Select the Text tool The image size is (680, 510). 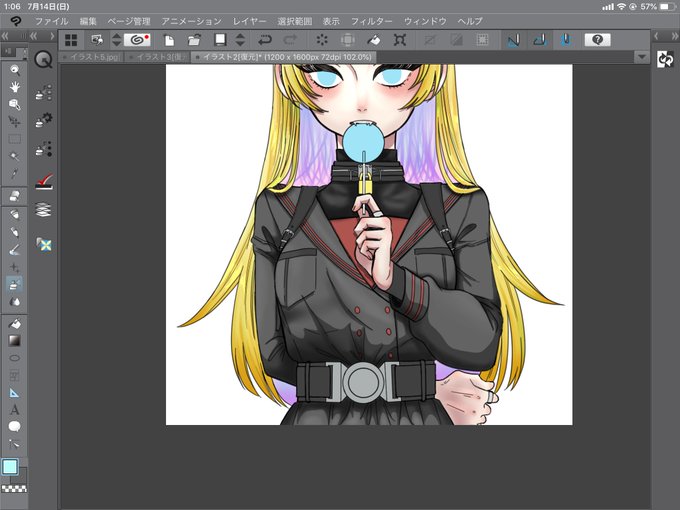tap(15, 410)
